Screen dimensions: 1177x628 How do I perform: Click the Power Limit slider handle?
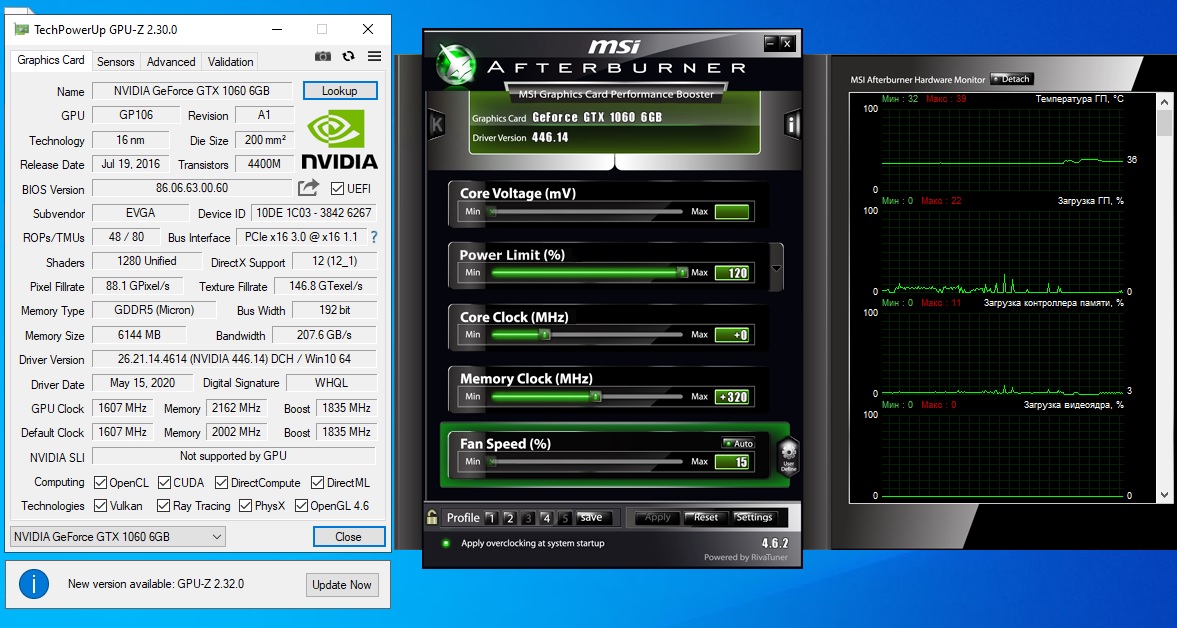(682, 272)
